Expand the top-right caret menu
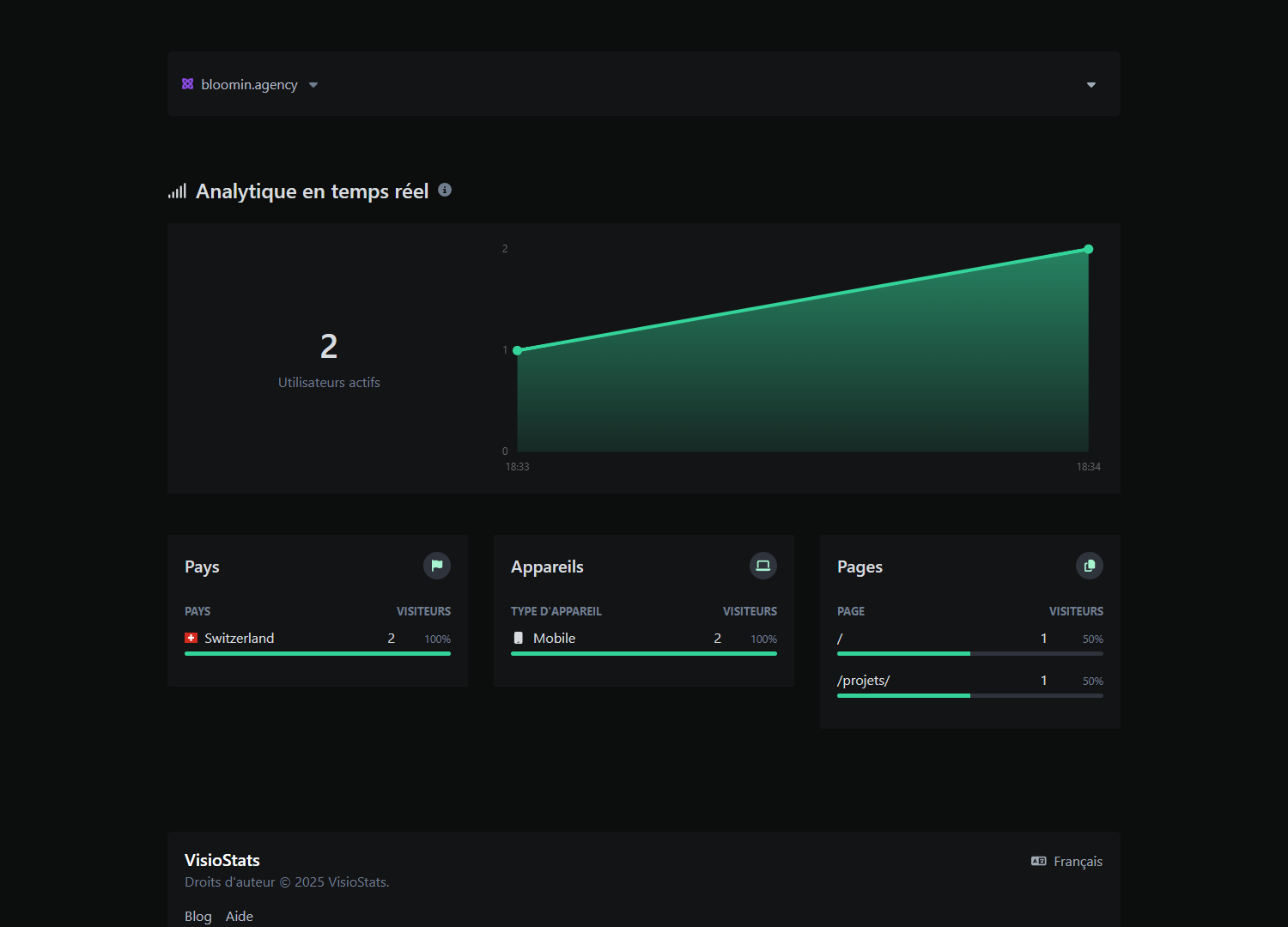Viewport: 1288px width, 927px height. 1091,84
